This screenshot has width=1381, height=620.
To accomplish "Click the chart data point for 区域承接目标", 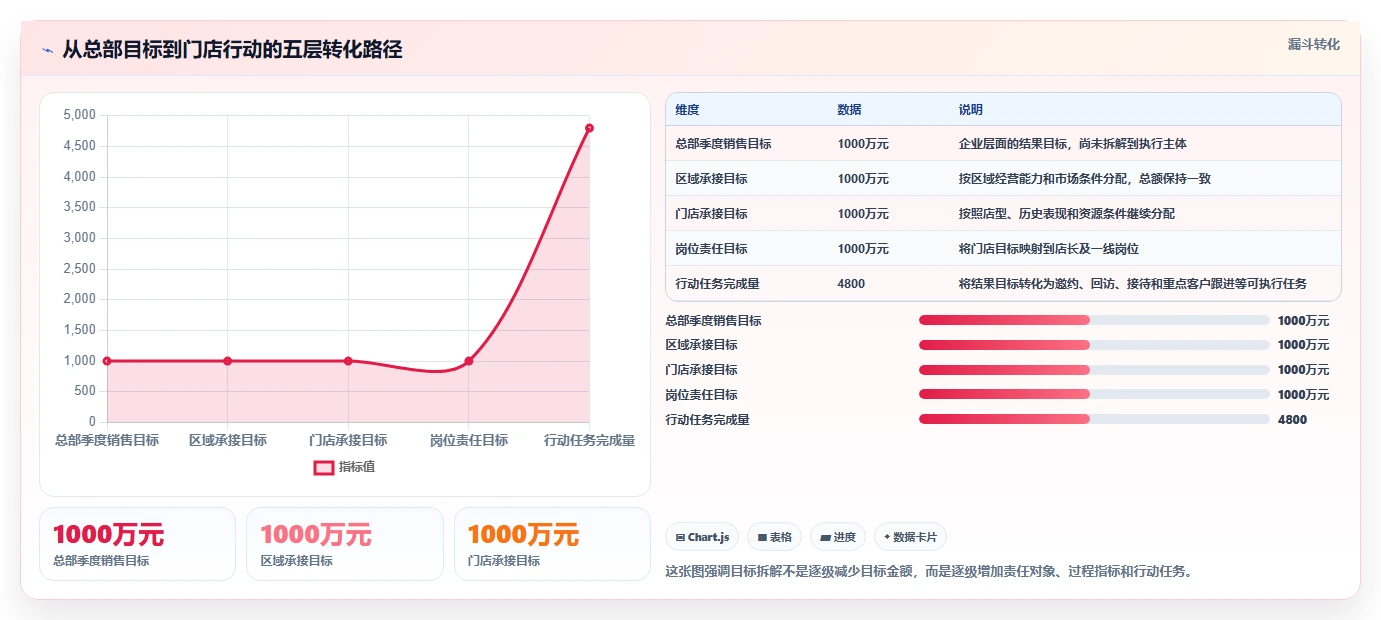I will click(x=227, y=361).
